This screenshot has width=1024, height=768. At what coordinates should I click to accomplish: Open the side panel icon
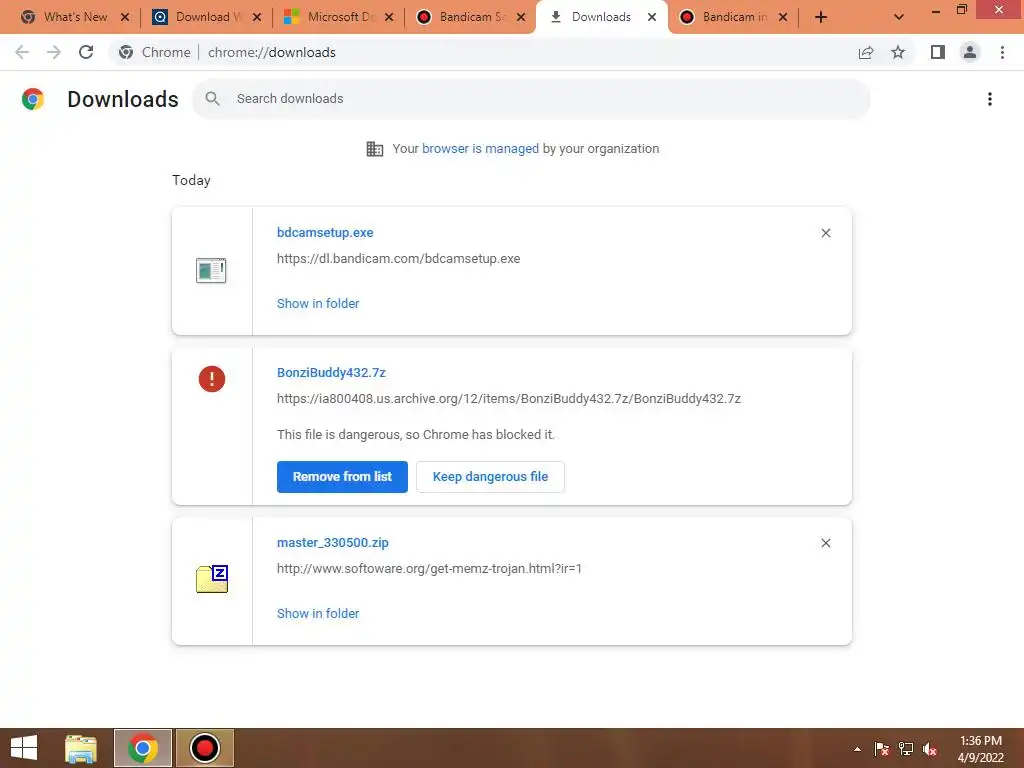click(938, 52)
